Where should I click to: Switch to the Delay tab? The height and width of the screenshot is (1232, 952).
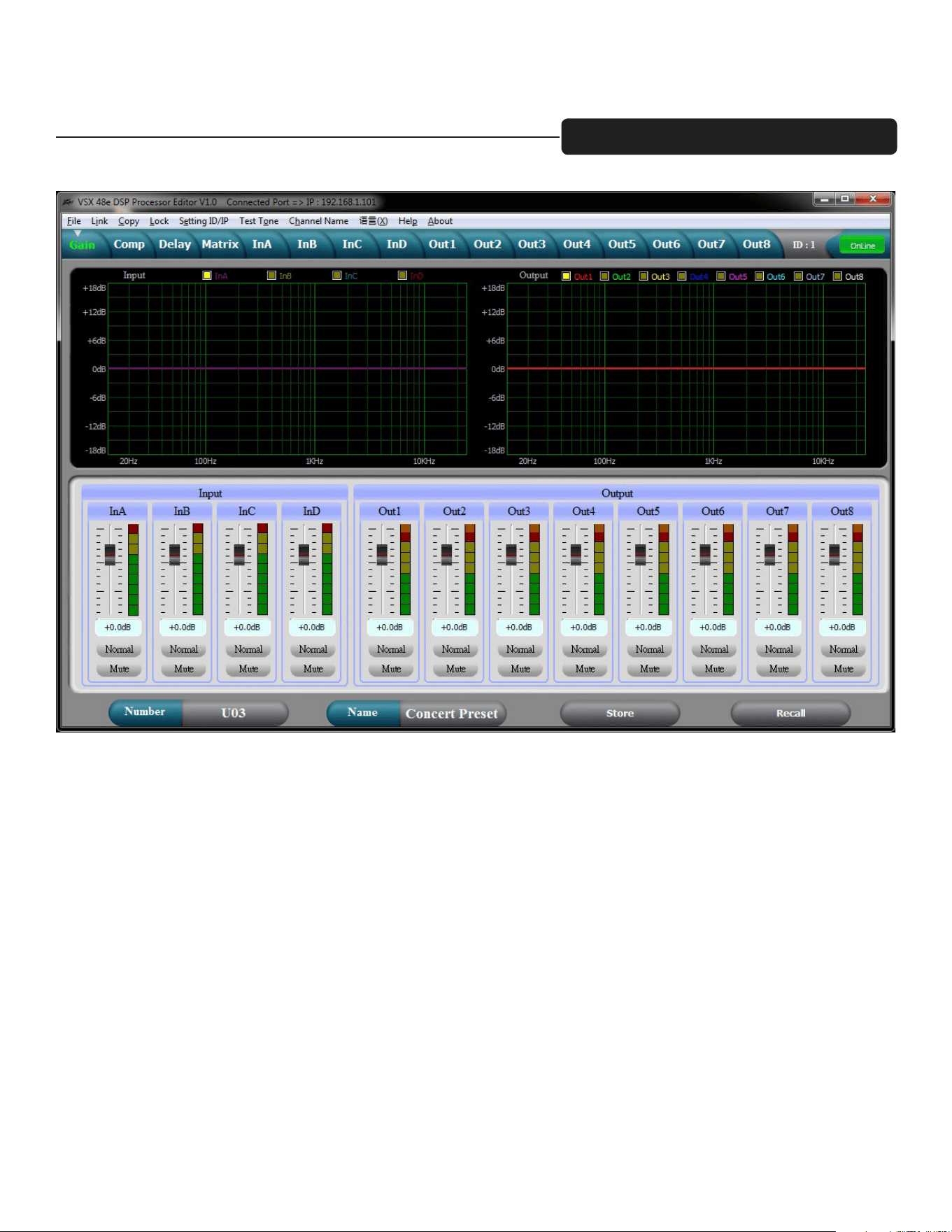(x=175, y=245)
